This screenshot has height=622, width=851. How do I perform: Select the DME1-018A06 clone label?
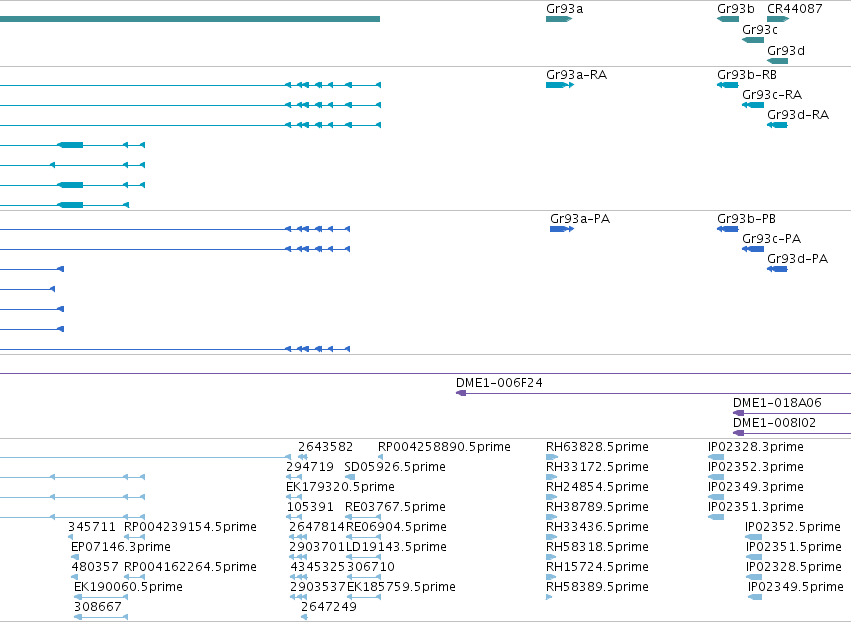click(777, 403)
